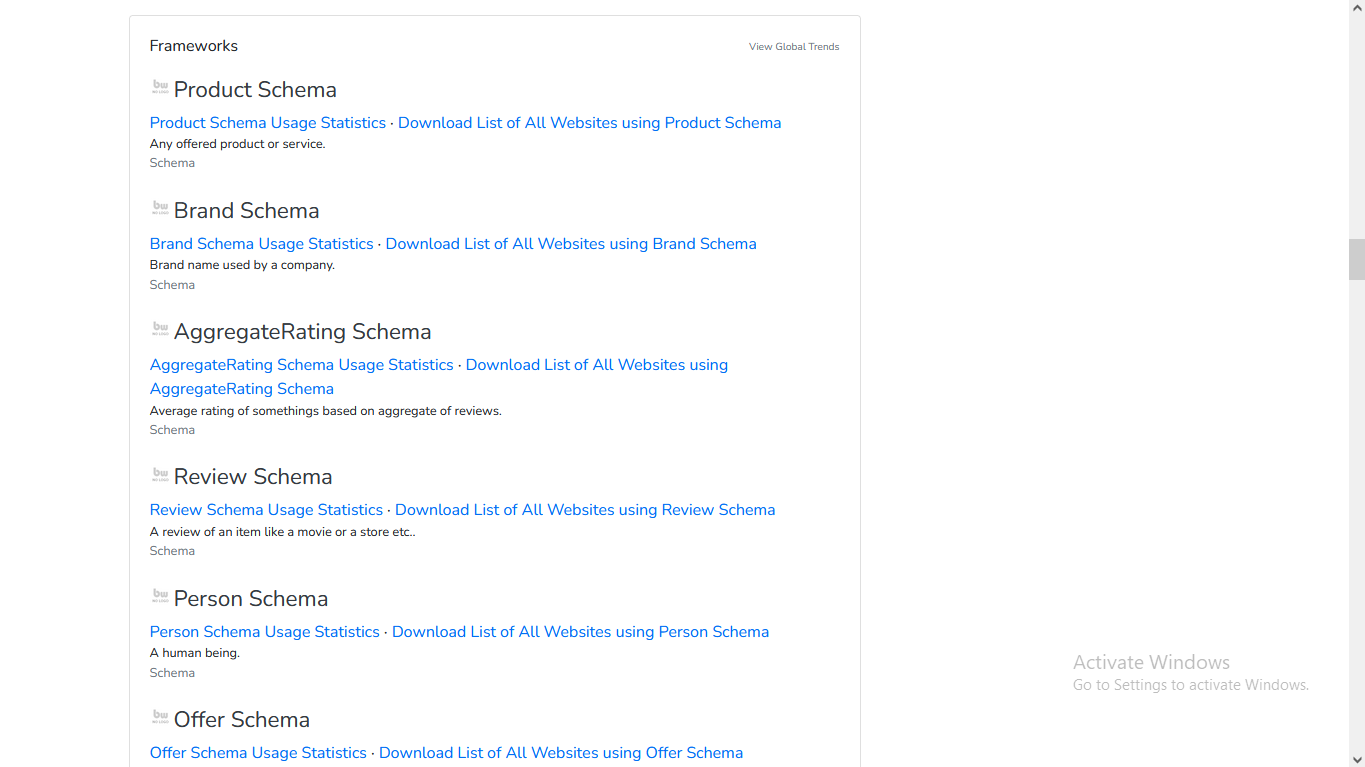
Task: Click the Brand Schema logo icon
Action: pos(160,208)
